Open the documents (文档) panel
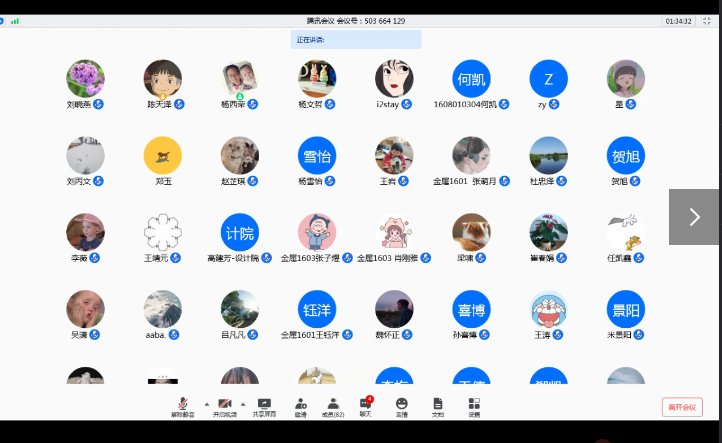Viewport: 722px width, 443px height. [x=437, y=405]
